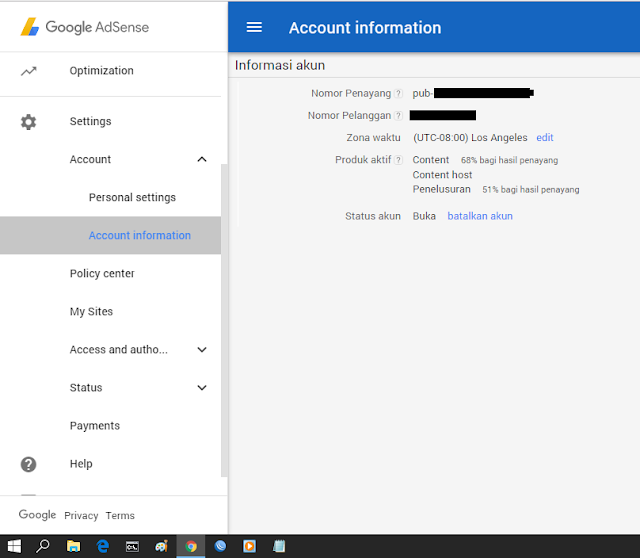Open Windows Start menu
Screen dimensions: 640x558
[14, 546]
